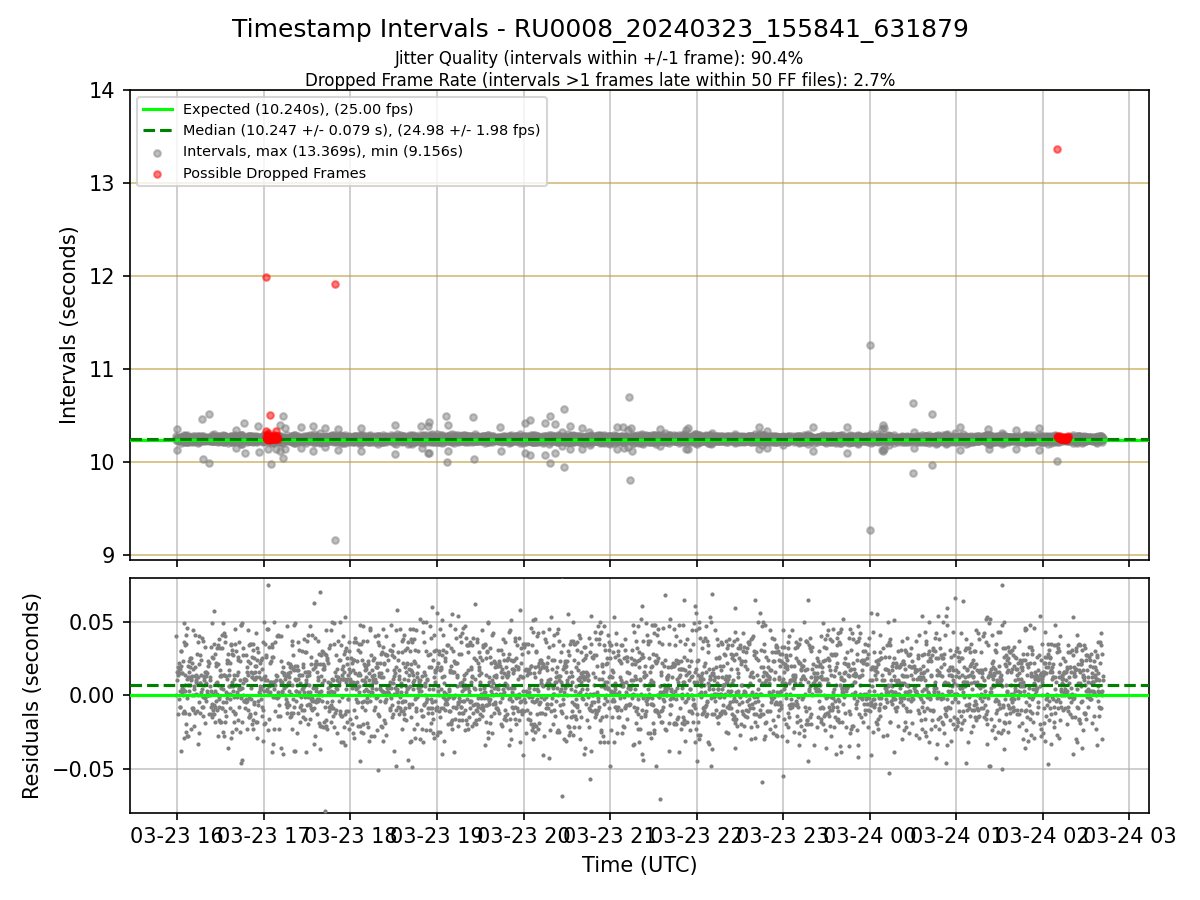The height and width of the screenshot is (900, 1200).
Task: Click the 'Residuals (seconds)' y-axis label
Action: point(32,696)
